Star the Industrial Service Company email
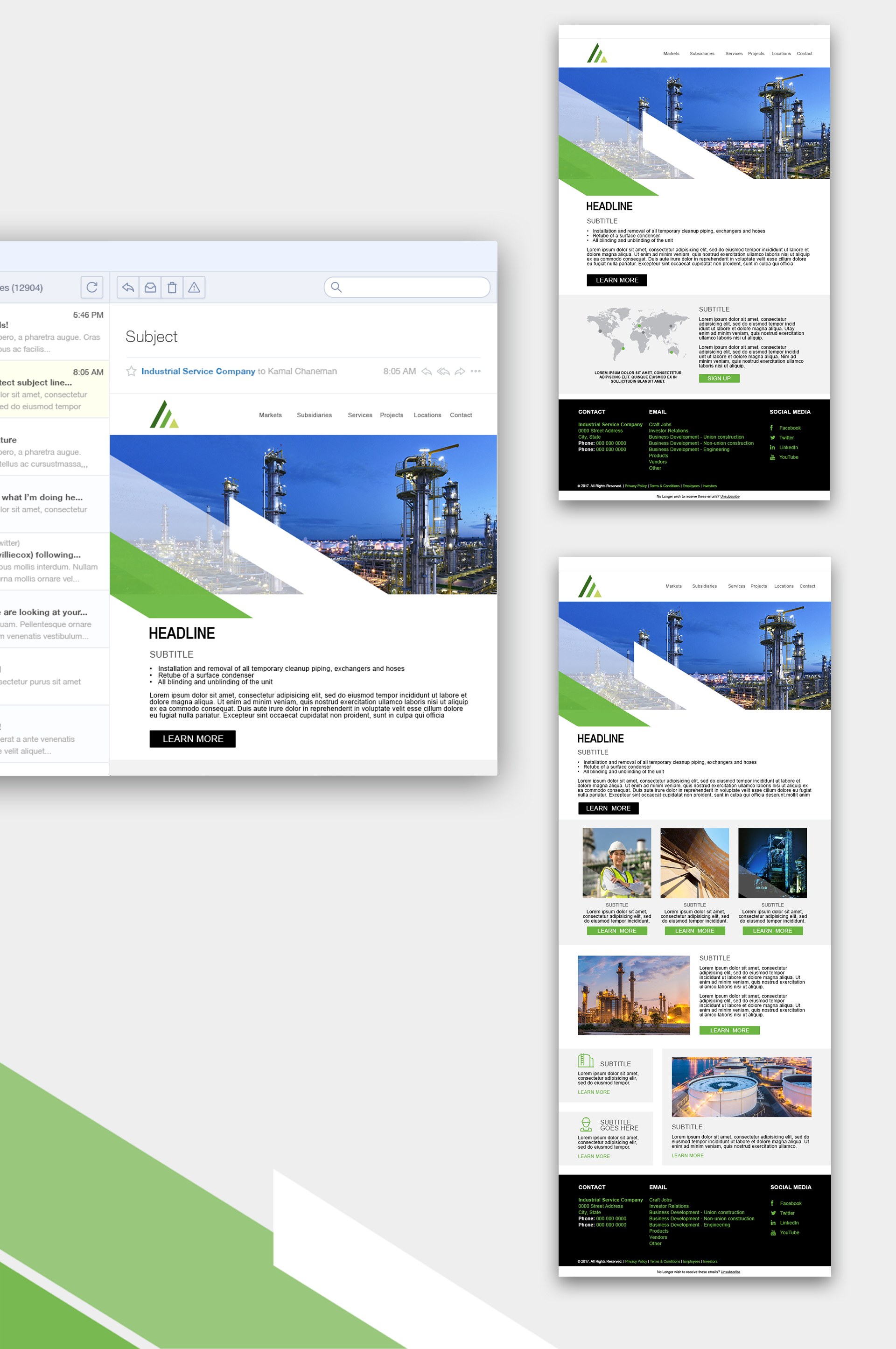 coord(131,371)
